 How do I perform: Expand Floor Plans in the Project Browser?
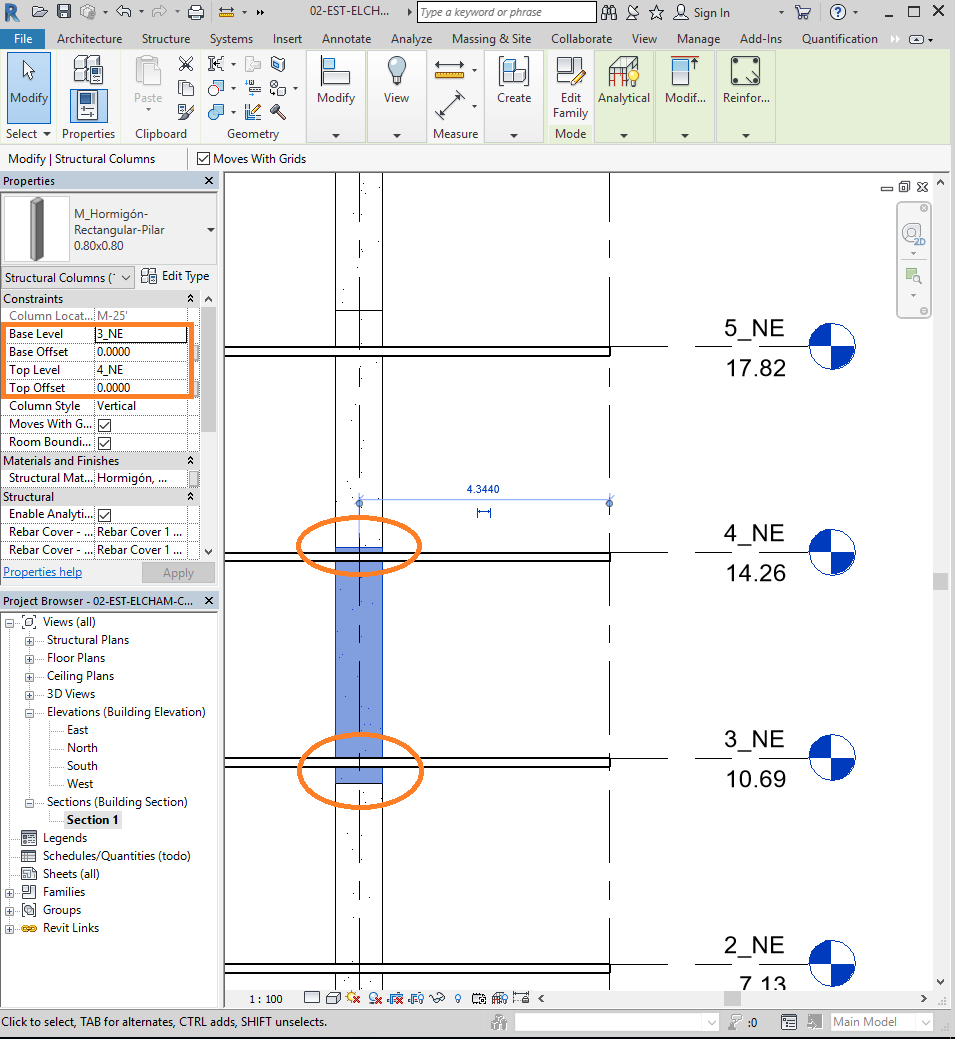coord(29,657)
